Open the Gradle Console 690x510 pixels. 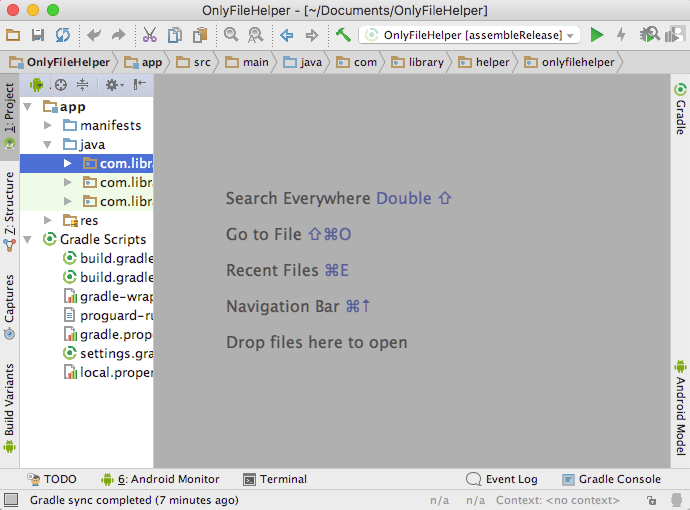(612, 479)
